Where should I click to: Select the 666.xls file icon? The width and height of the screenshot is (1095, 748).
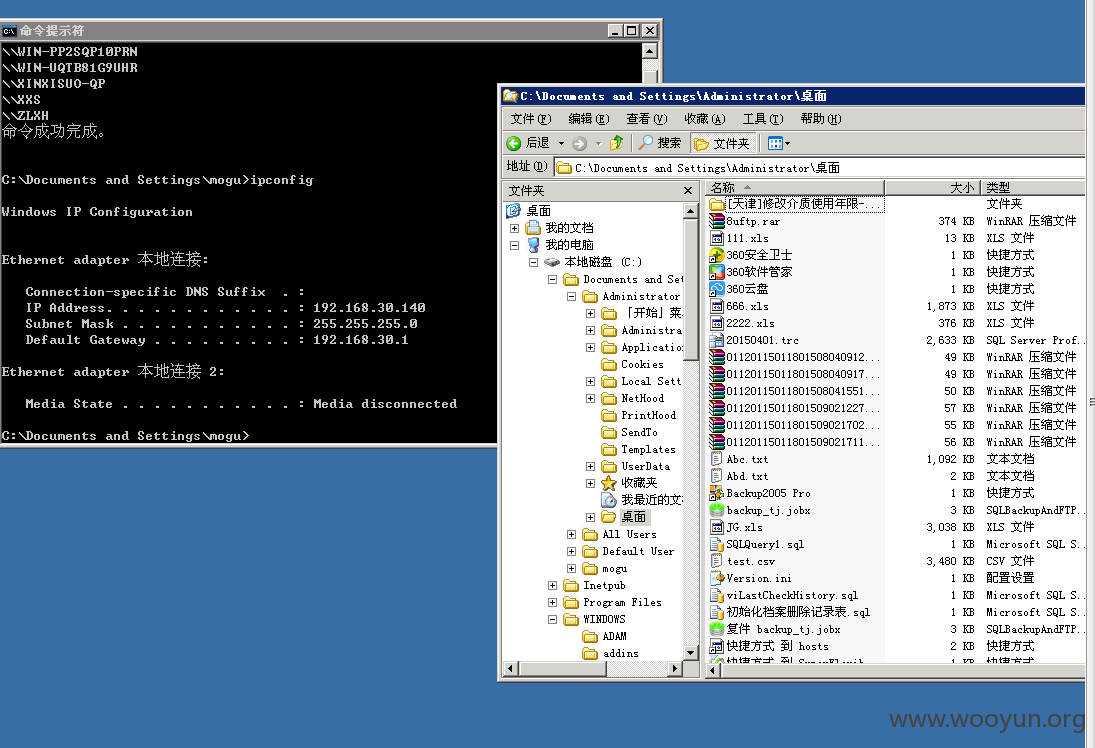(x=716, y=306)
